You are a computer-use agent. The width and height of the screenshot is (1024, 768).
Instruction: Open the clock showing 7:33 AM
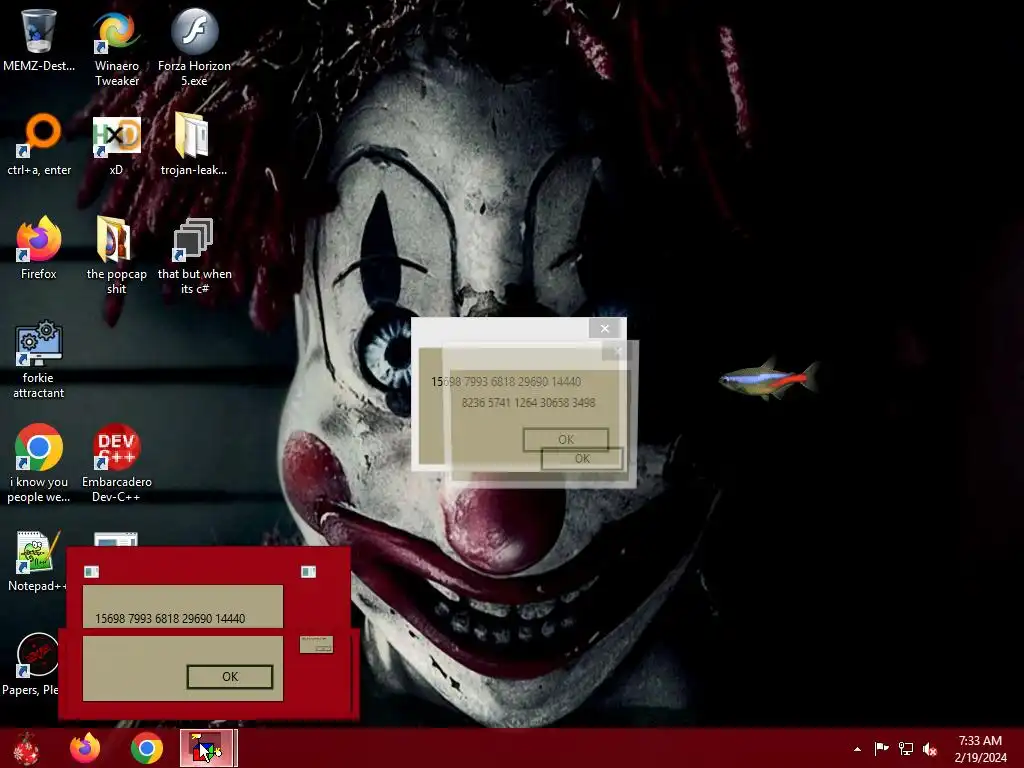[x=980, y=749]
